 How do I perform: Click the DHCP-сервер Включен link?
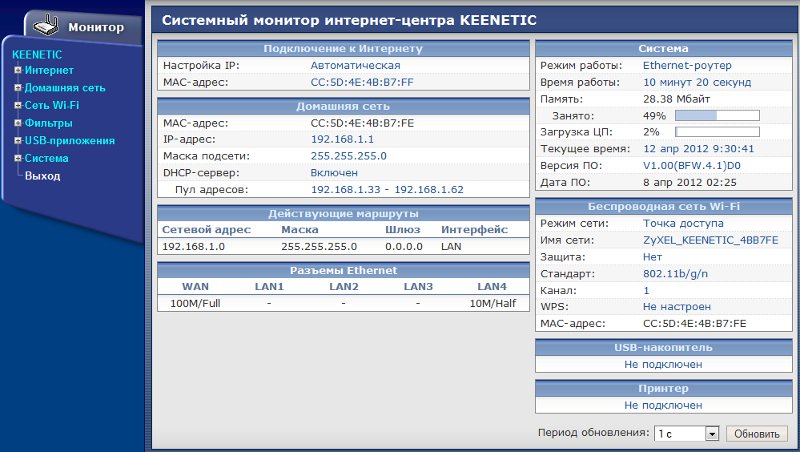(x=334, y=173)
